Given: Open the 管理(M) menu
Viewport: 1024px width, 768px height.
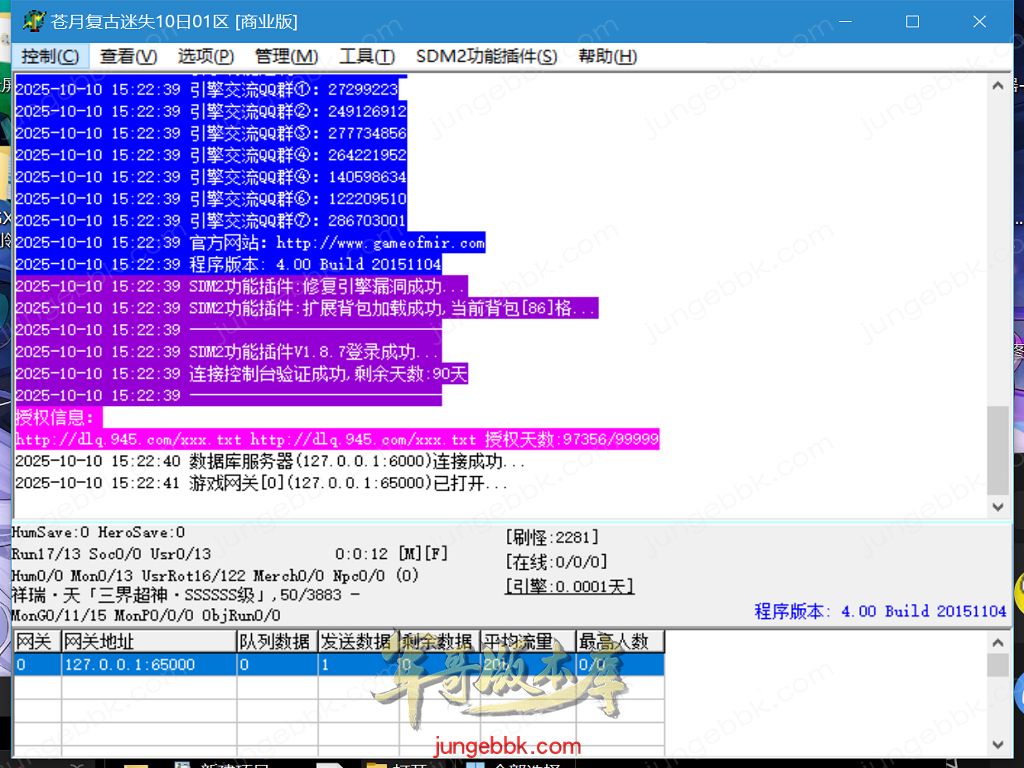Looking at the screenshot, I should click(x=285, y=57).
